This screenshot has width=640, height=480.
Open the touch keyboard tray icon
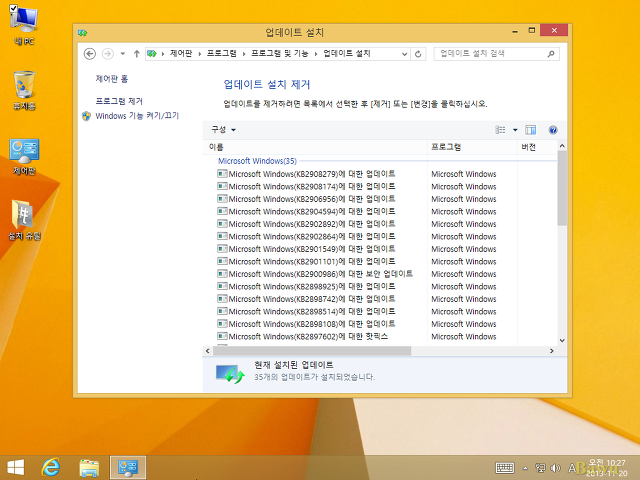click(504, 468)
